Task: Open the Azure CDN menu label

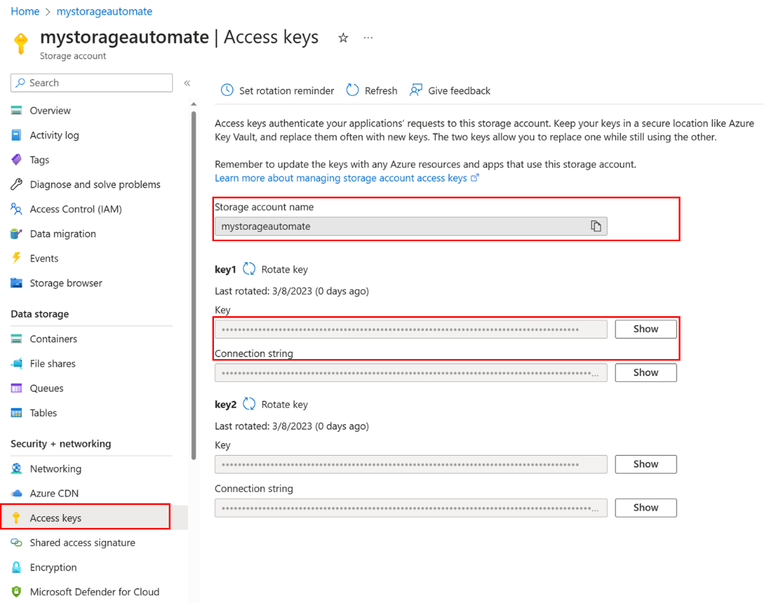Action: (x=54, y=493)
